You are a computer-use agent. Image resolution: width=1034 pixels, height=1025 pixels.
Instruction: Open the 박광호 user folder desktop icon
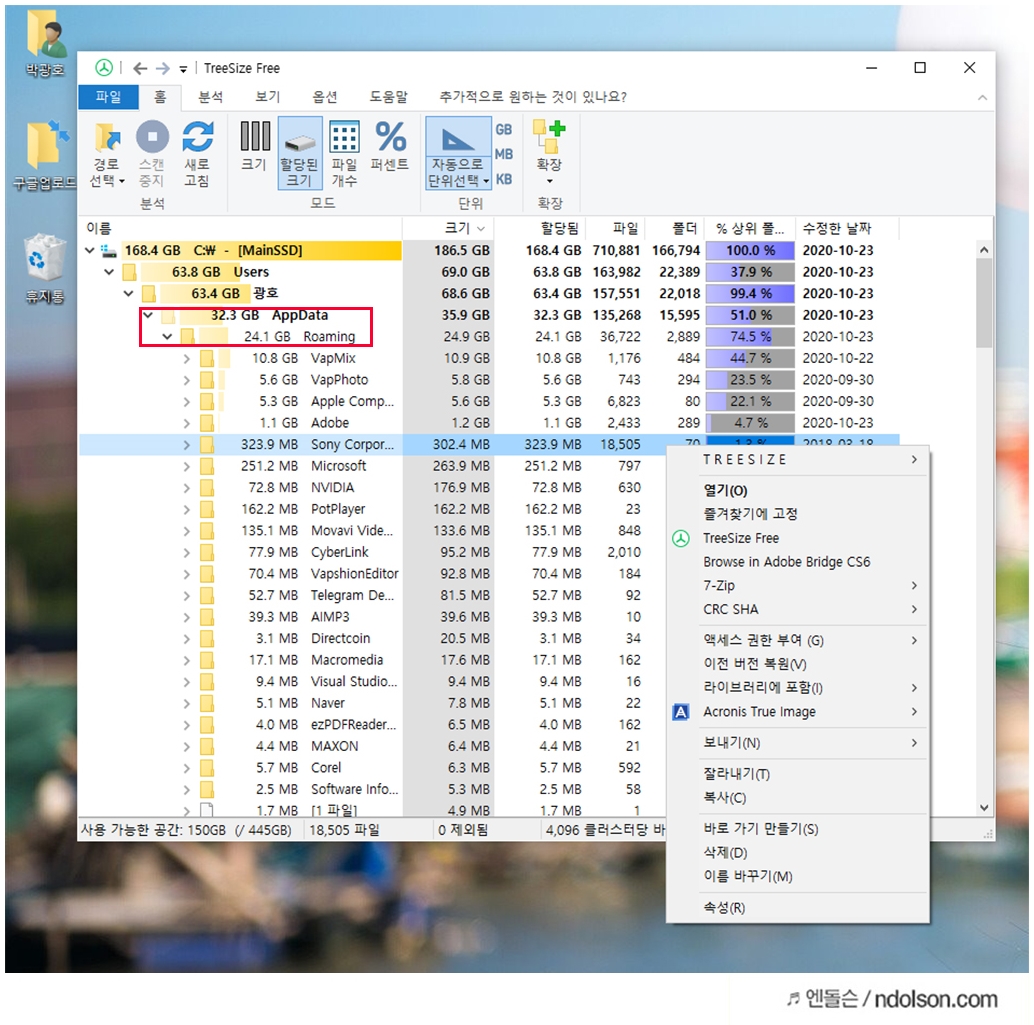[x=46, y=44]
